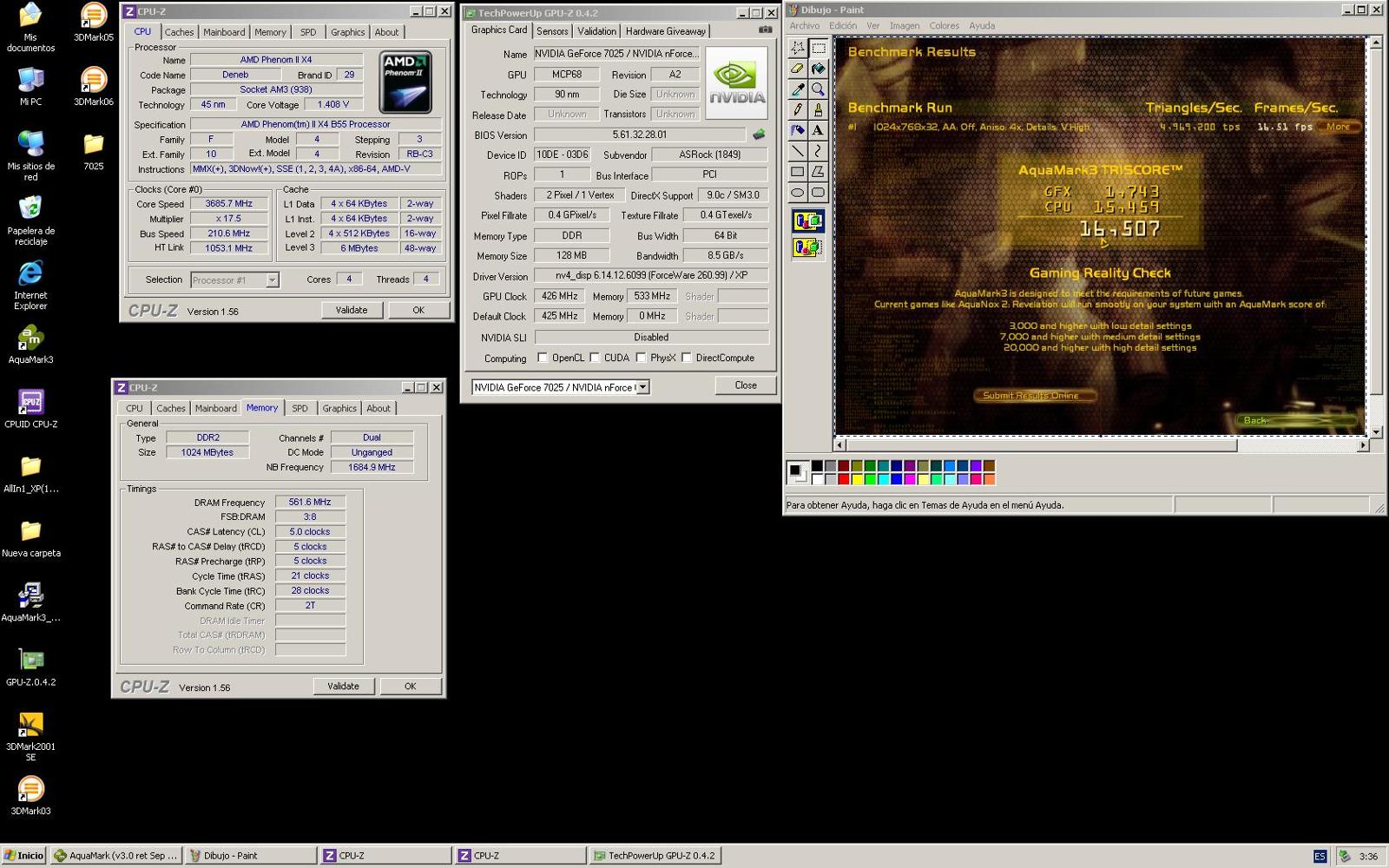Click the BIOS Version field 5.61.32.28.01
1389x868 pixels.
[640, 135]
